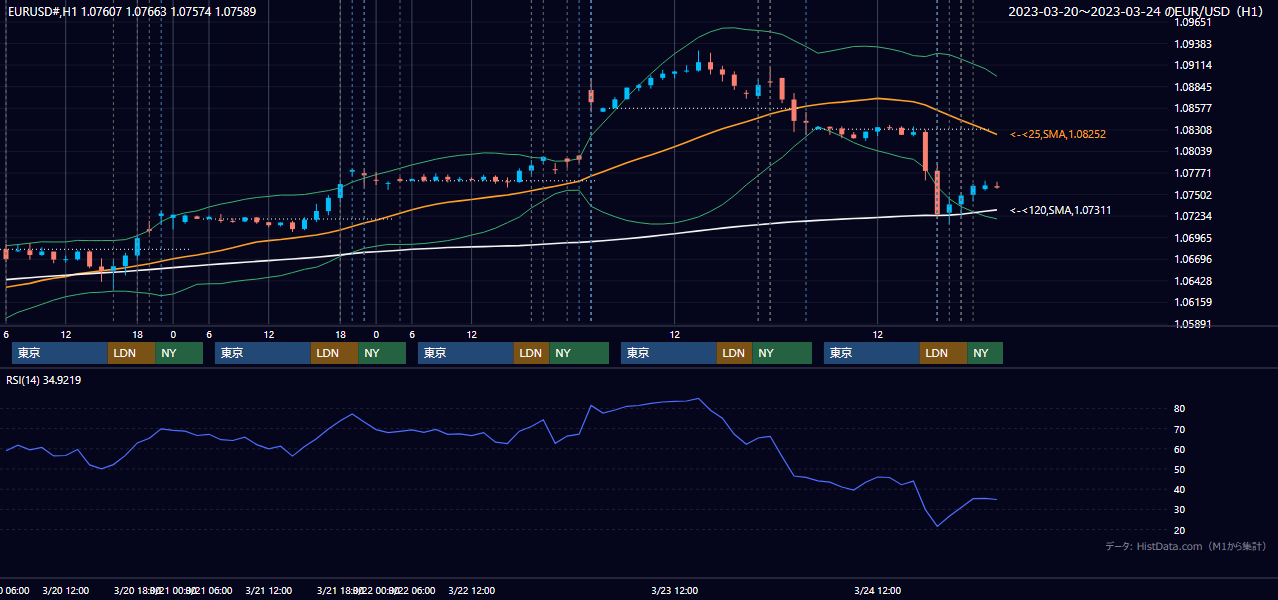Click the 3/21 12:00 date label

[268, 590]
